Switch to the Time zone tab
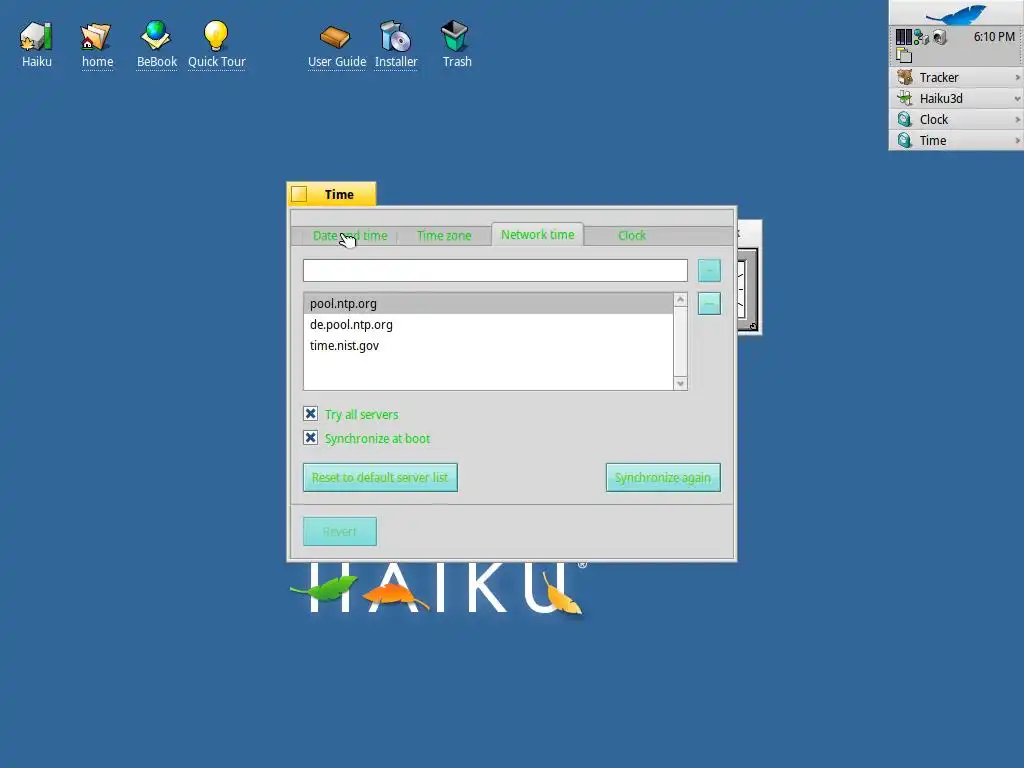Image resolution: width=1024 pixels, height=768 pixels. [443, 236]
